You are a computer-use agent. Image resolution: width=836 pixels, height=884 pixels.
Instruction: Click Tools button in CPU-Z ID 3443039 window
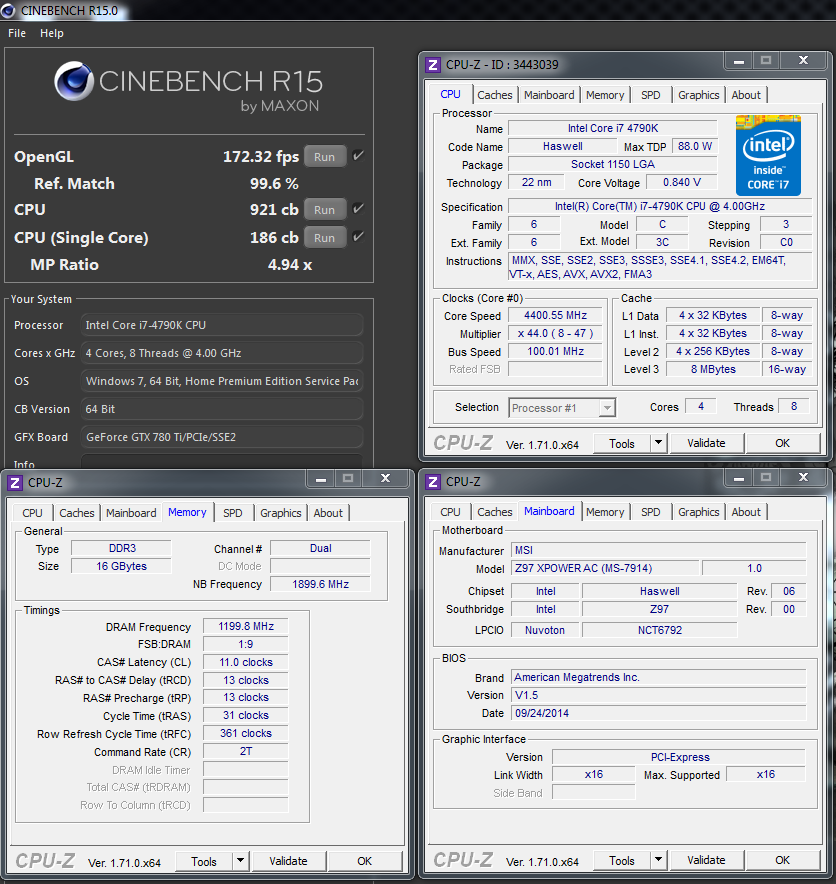click(622, 444)
